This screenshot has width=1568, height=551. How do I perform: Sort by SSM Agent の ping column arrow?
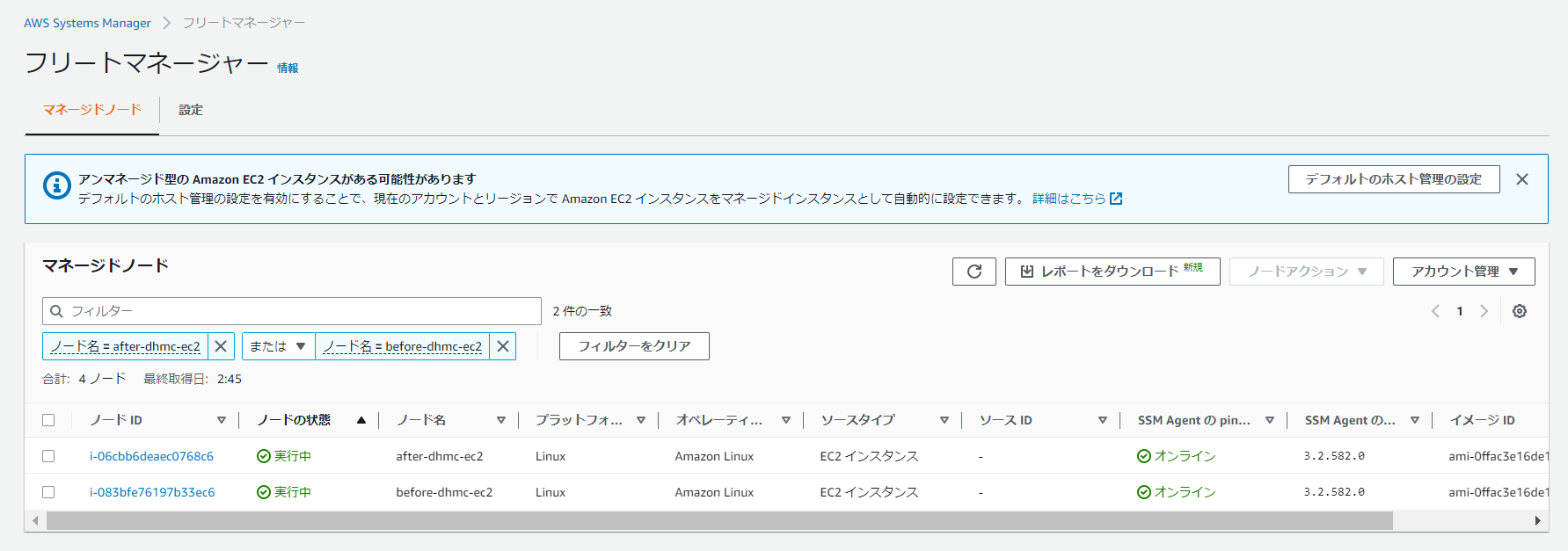pyautogui.click(x=1269, y=420)
